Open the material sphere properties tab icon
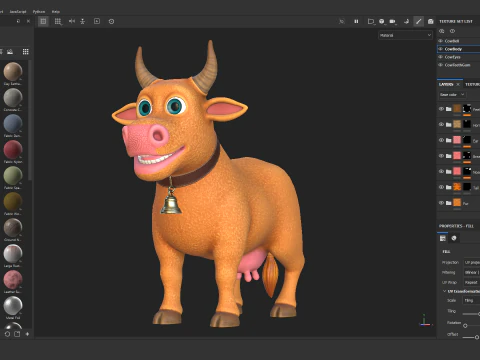 (x=454, y=238)
